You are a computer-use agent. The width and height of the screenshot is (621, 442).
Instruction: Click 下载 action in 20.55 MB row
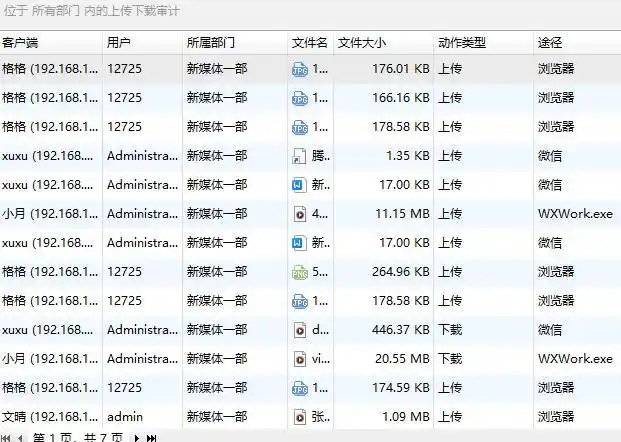tap(450, 359)
